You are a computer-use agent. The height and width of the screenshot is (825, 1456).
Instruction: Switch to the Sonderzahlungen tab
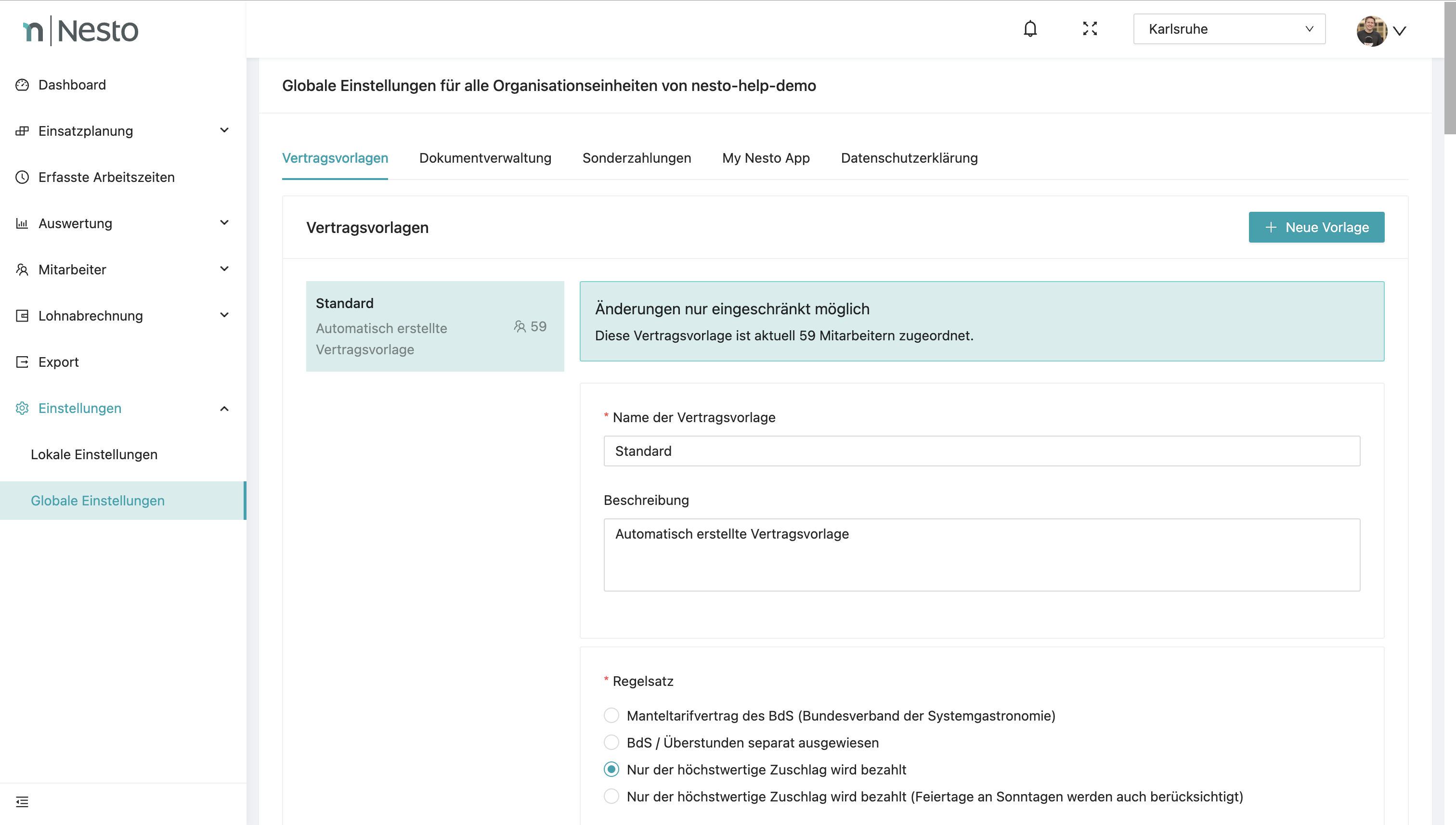637,158
